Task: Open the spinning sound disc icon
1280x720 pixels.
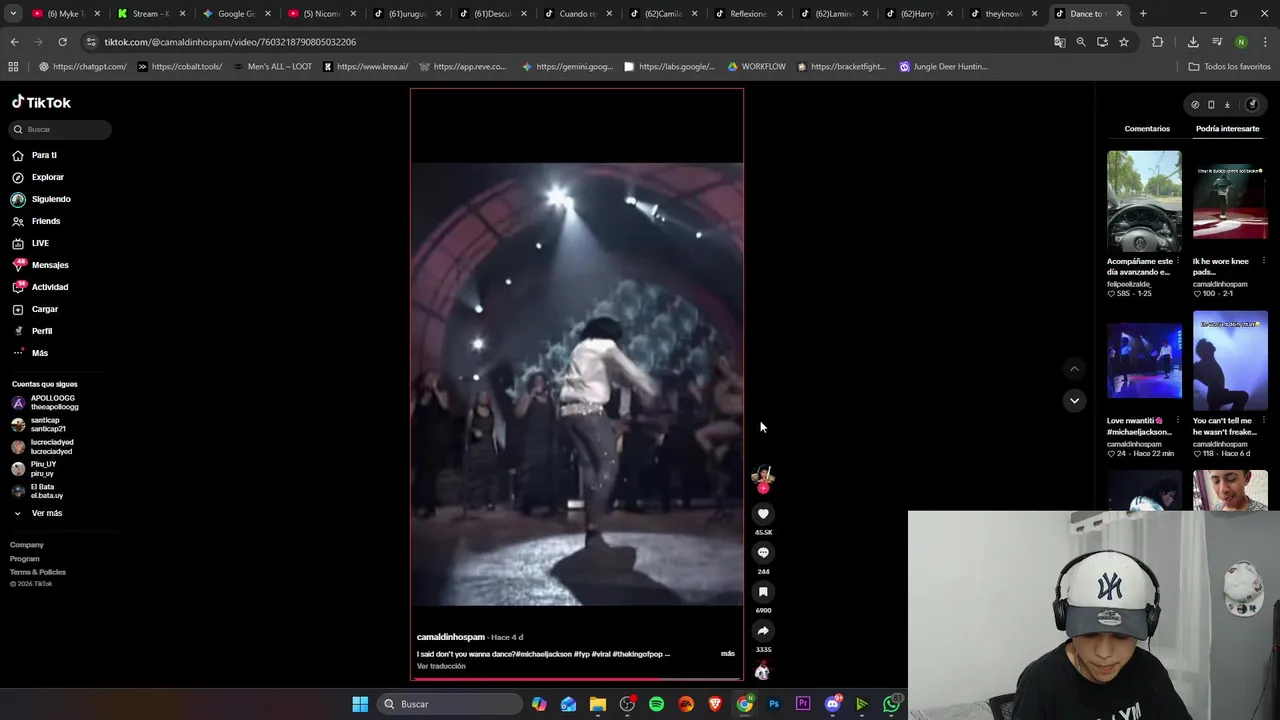Action: tap(762, 672)
